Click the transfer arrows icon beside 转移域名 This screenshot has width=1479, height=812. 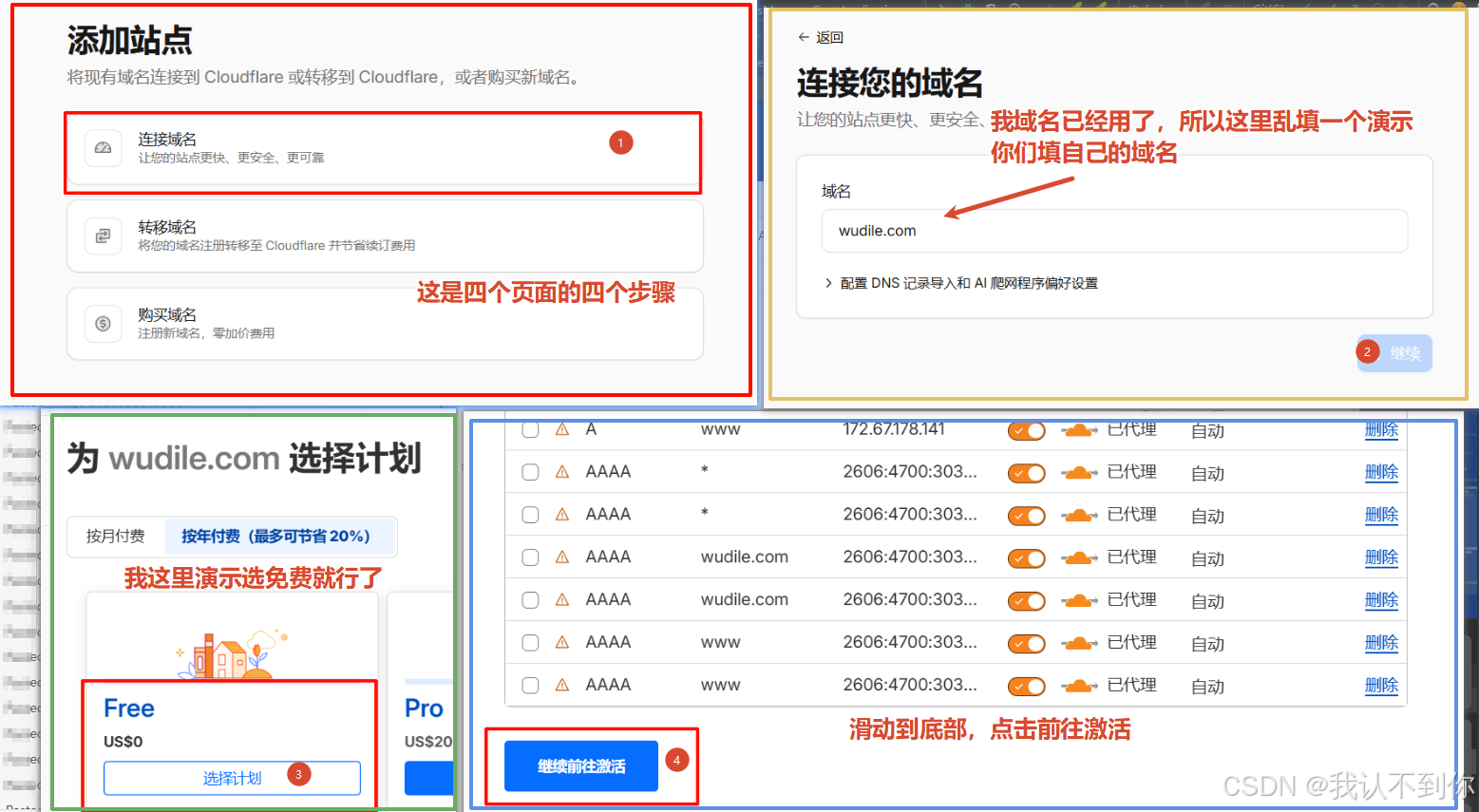click(104, 236)
